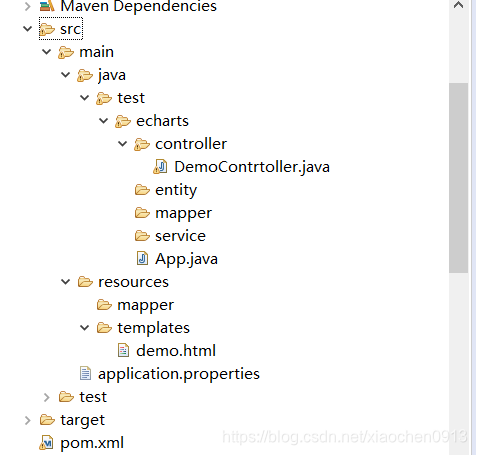The image size is (477, 455).
Task: Collapse the controller folder
Action: click(x=123, y=144)
